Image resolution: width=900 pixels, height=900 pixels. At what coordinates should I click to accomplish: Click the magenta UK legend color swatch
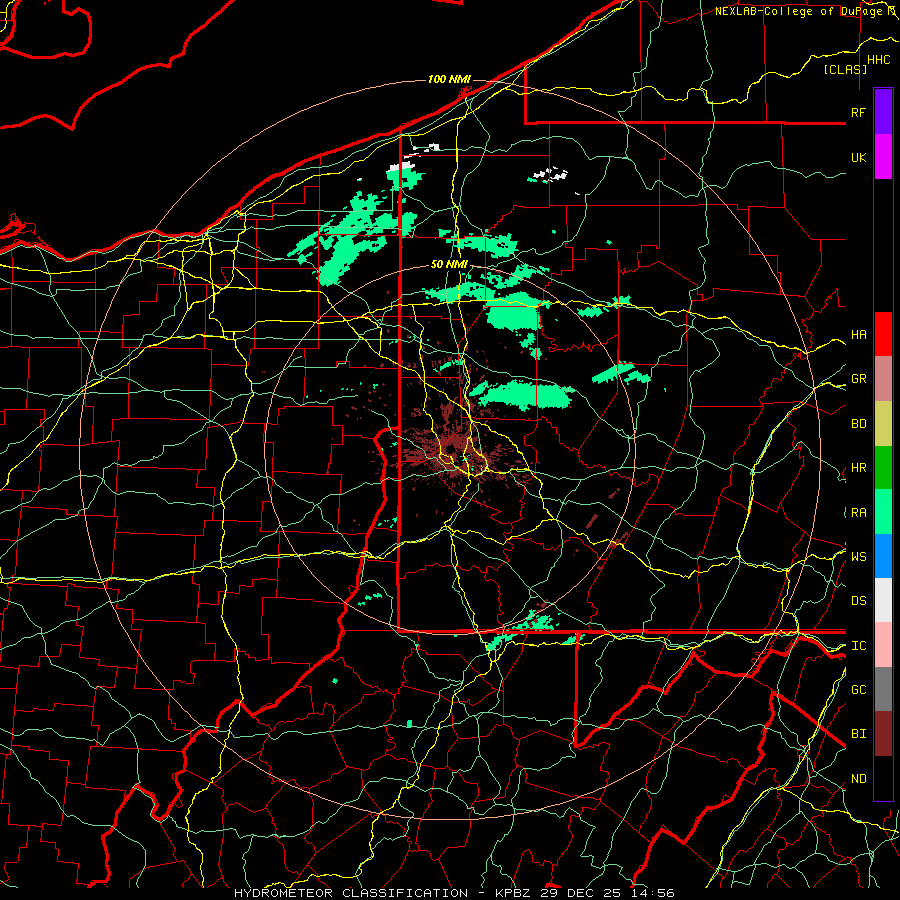point(883,157)
